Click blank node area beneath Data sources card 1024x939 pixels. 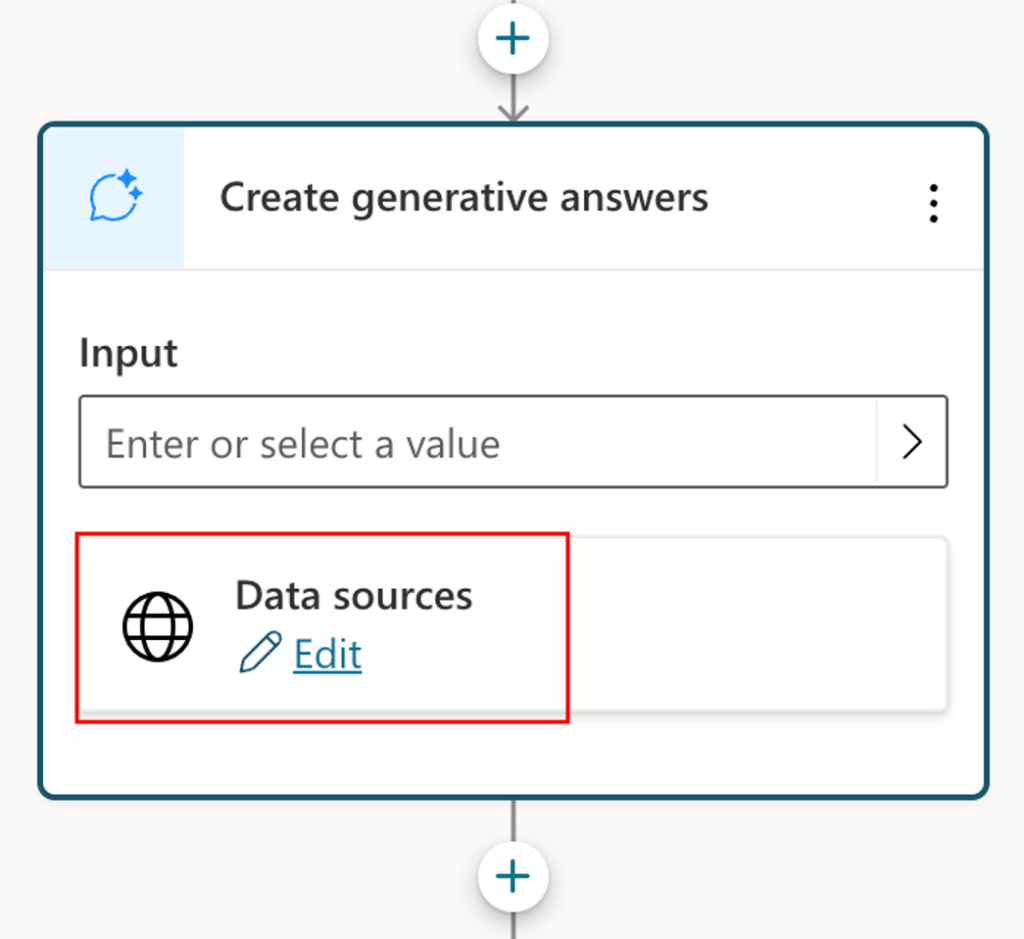(x=513, y=754)
